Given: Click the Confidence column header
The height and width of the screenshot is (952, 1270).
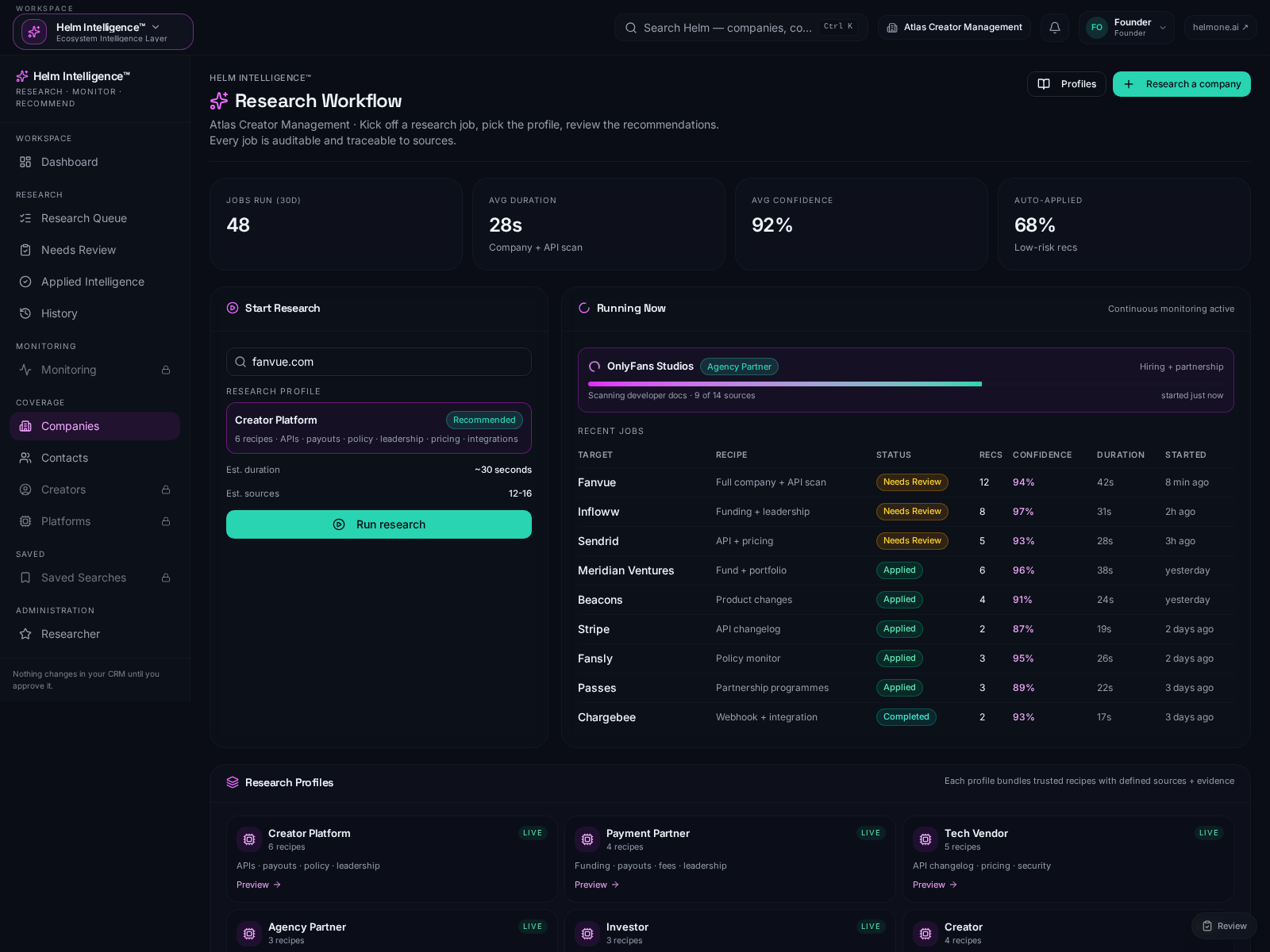Looking at the screenshot, I should coord(1042,455).
